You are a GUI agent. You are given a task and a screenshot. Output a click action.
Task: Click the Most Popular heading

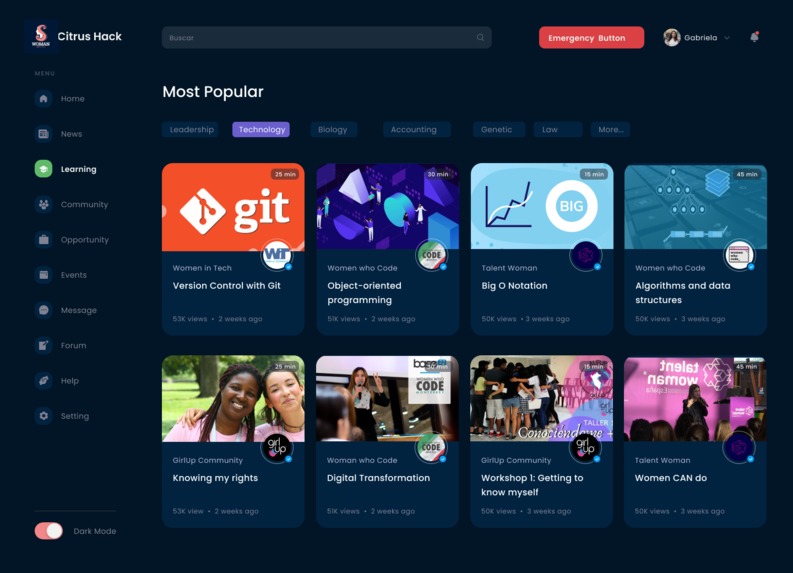coord(213,92)
